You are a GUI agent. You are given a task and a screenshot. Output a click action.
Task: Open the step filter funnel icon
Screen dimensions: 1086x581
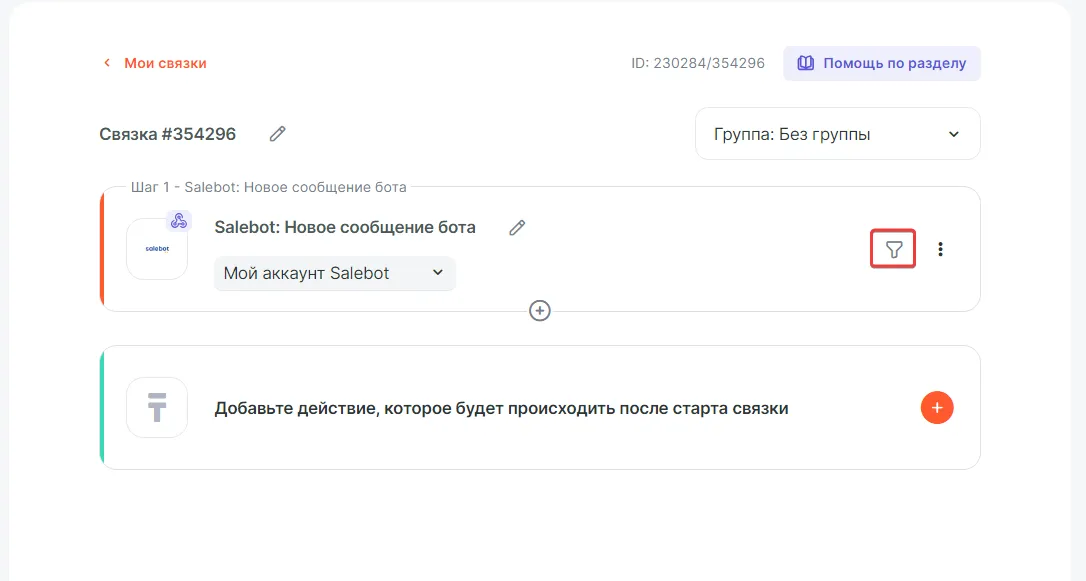894,249
